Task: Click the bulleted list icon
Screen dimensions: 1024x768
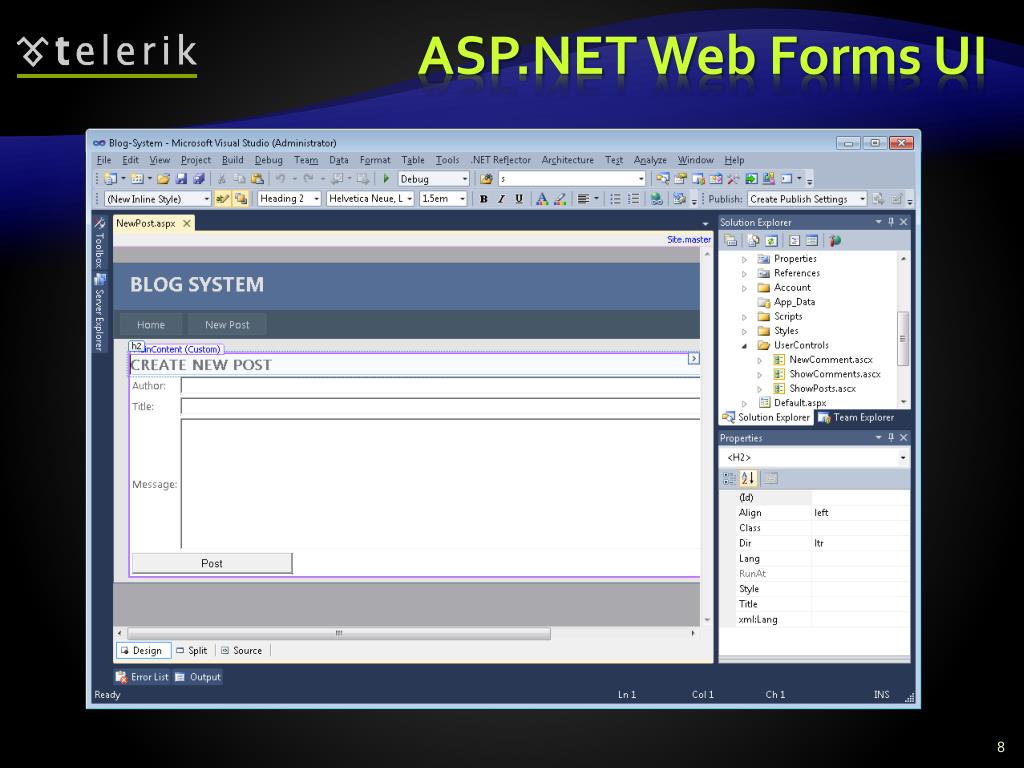Action: click(x=615, y=199)
